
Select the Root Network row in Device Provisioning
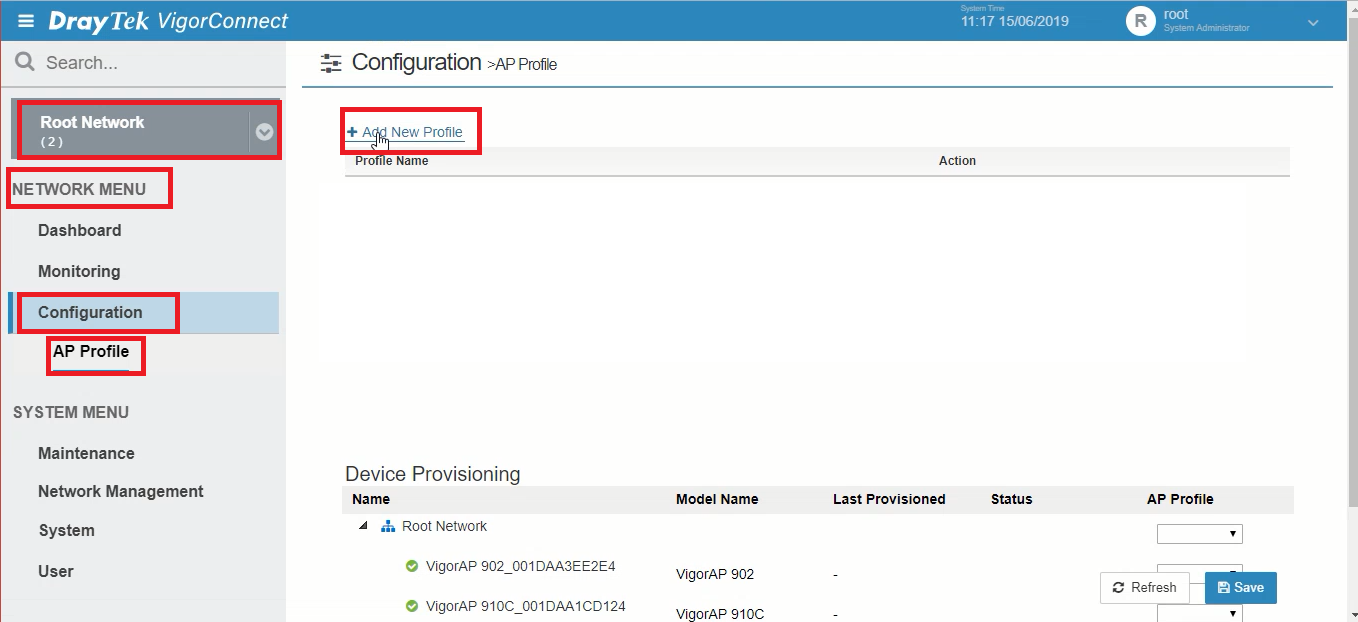[817, 527]
